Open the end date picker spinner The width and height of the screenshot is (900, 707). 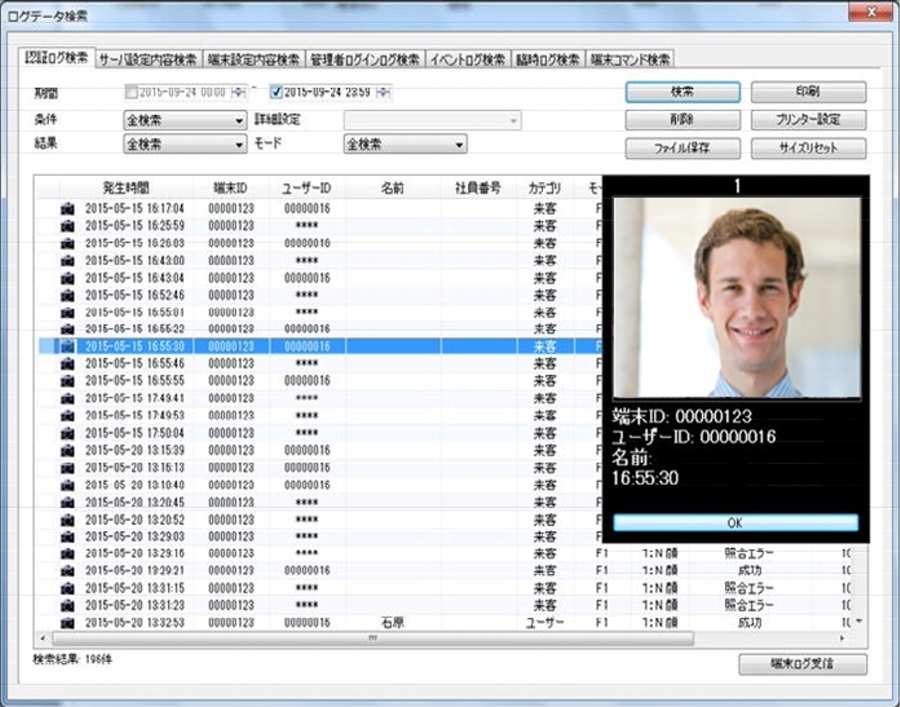tap(383, 92)
